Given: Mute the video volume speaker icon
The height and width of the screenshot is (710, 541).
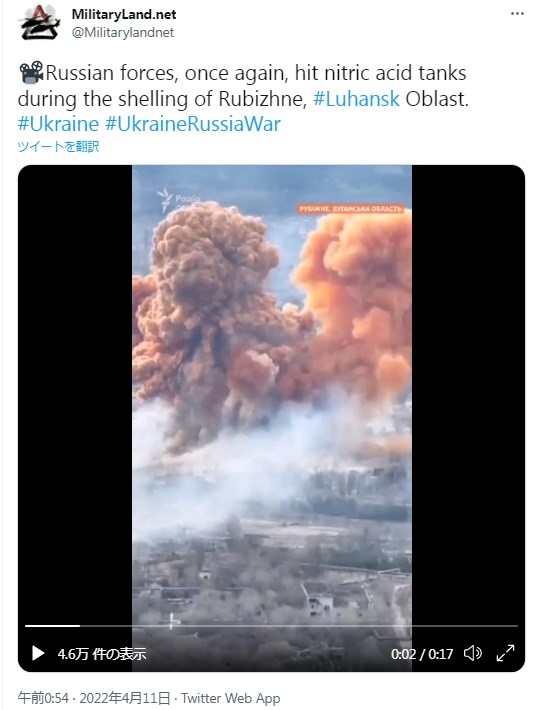Looking at the screenshot, I should (x=473, y=653).
